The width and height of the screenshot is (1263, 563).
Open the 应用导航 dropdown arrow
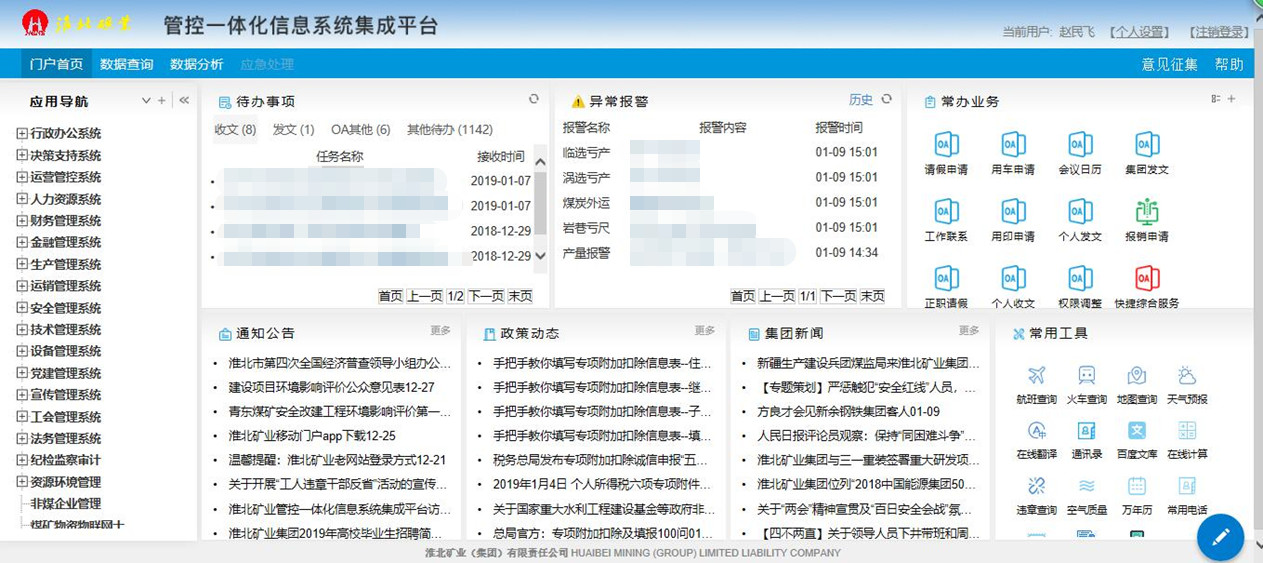(146, 100)
